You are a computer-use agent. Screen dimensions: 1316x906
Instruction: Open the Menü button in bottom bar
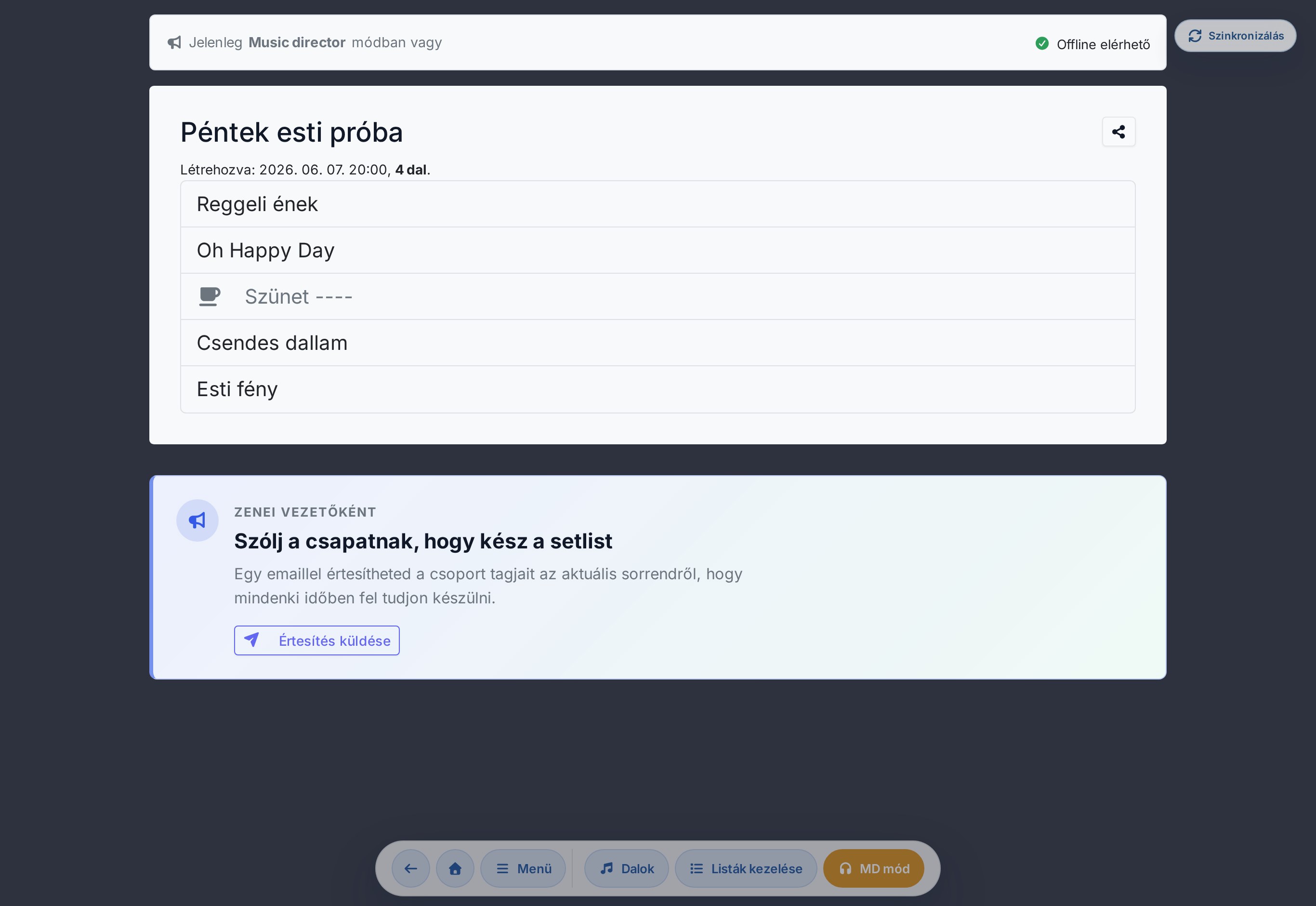(523, 868)
